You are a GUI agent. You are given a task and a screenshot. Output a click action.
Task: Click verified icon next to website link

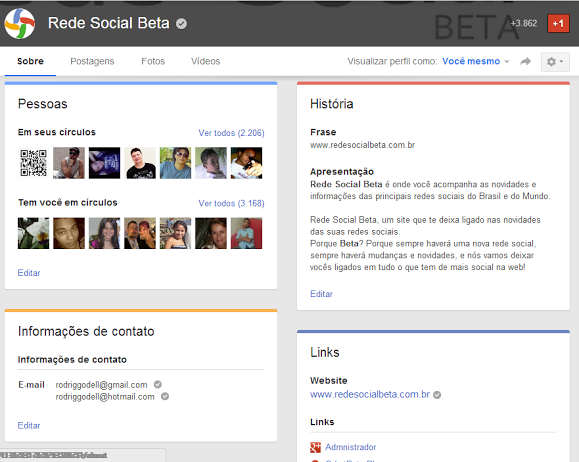point(437,395)
